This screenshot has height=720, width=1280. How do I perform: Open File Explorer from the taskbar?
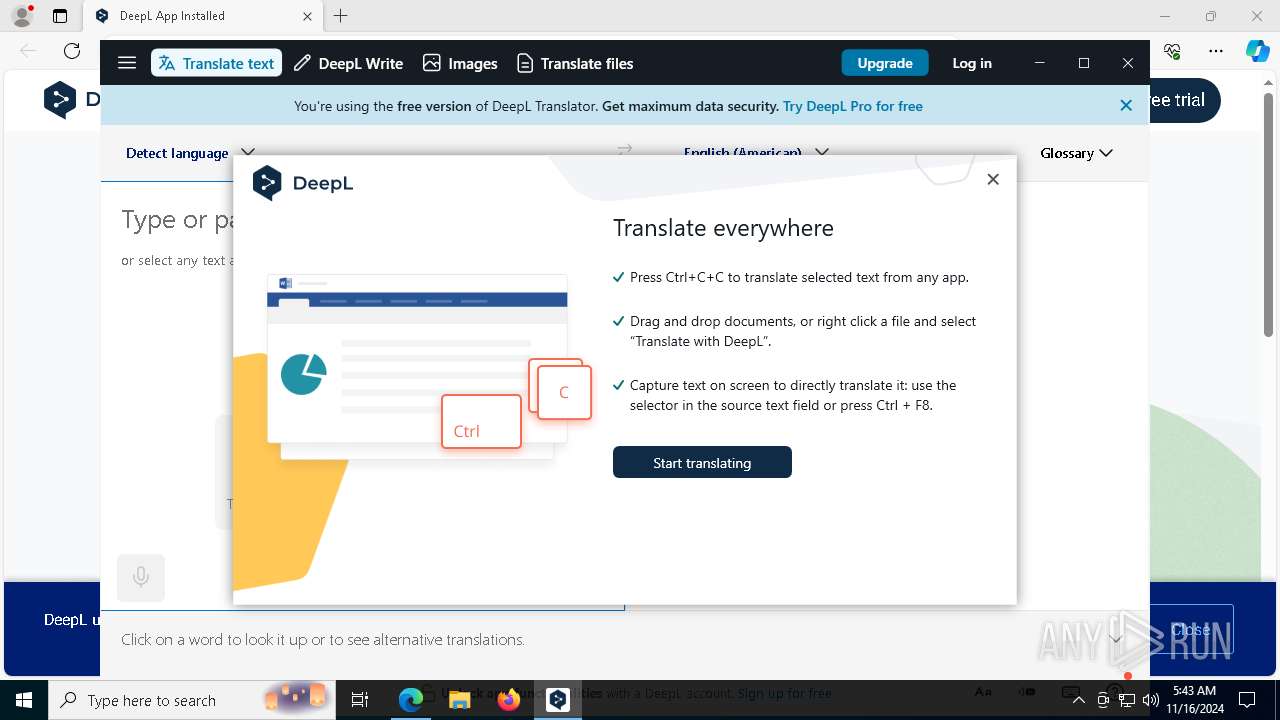[459, 700]
